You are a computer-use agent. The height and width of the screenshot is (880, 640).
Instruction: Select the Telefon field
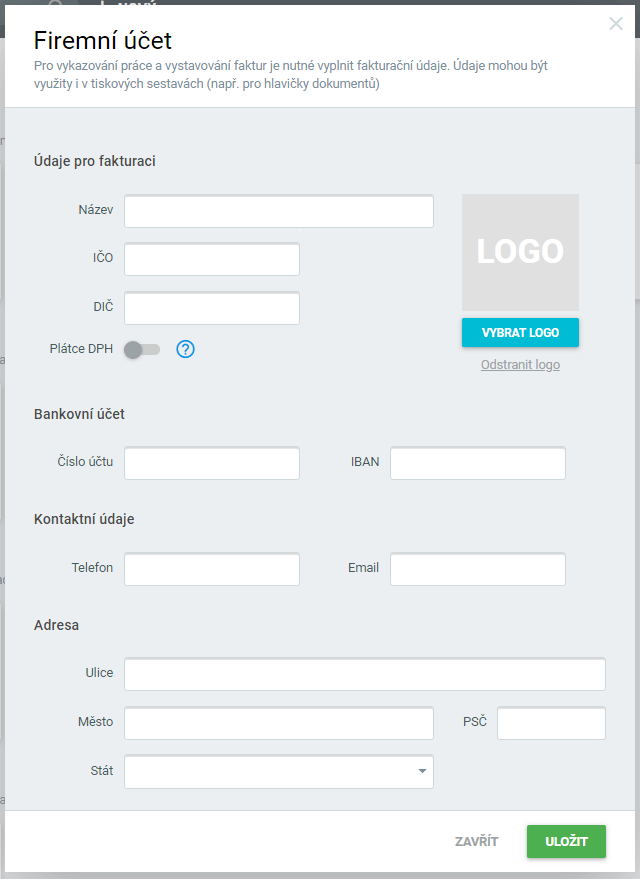tap(212, 569)
